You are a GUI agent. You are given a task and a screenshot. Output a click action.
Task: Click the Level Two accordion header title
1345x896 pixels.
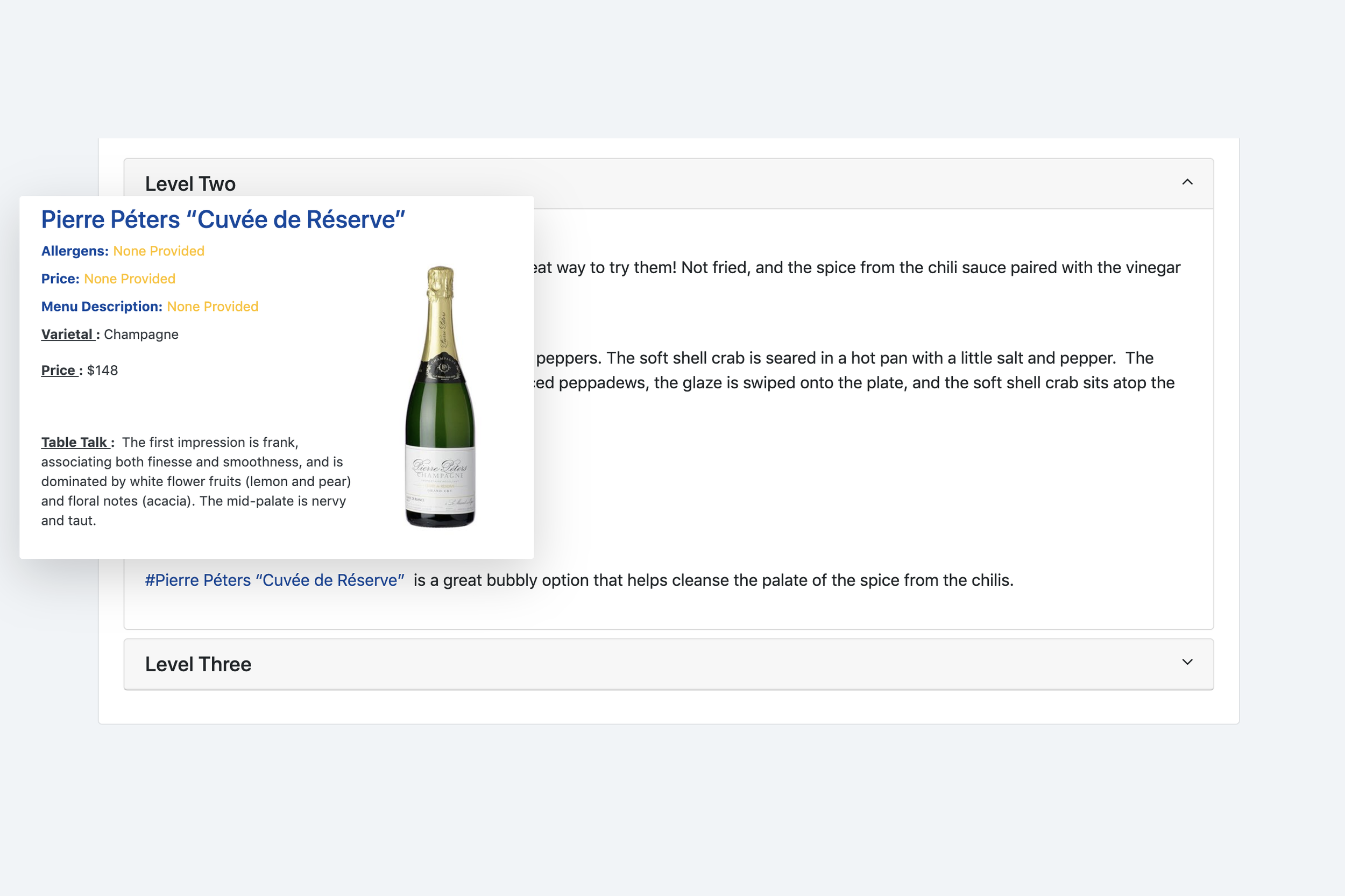[x=190, y=184]
